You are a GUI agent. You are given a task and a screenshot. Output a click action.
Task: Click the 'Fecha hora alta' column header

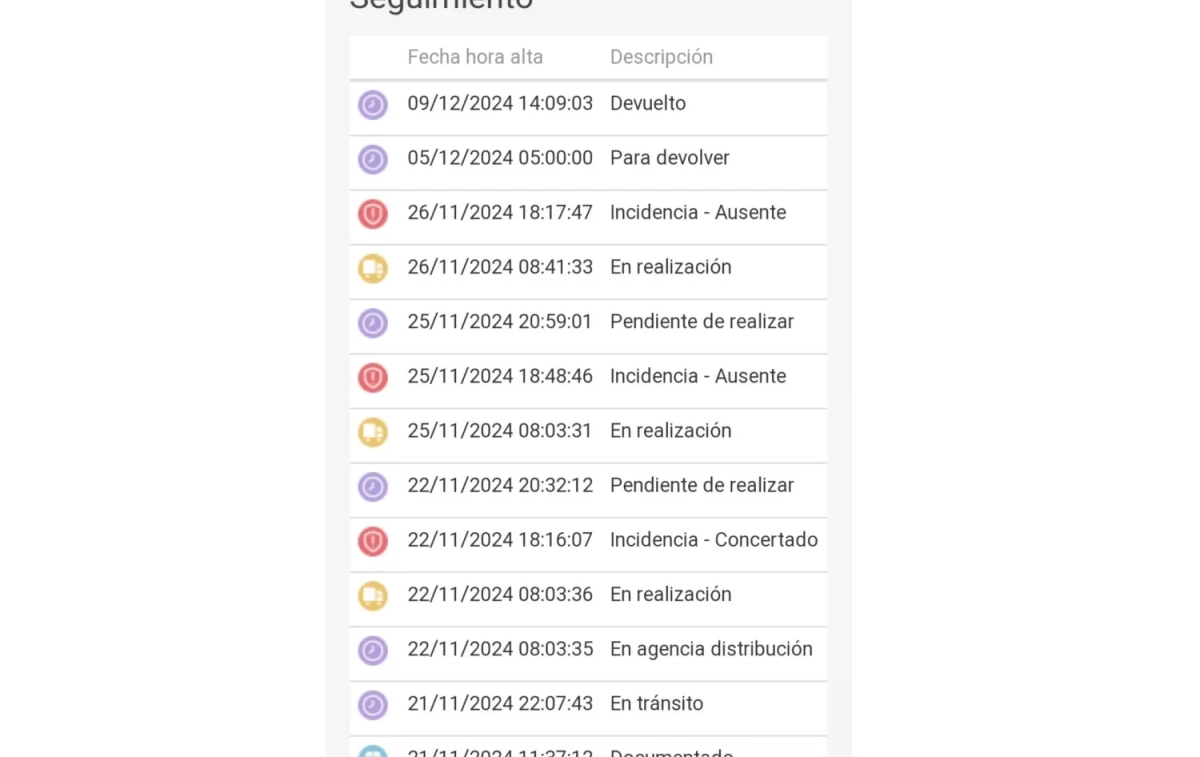pyautogui.click(x=475, y=57)
